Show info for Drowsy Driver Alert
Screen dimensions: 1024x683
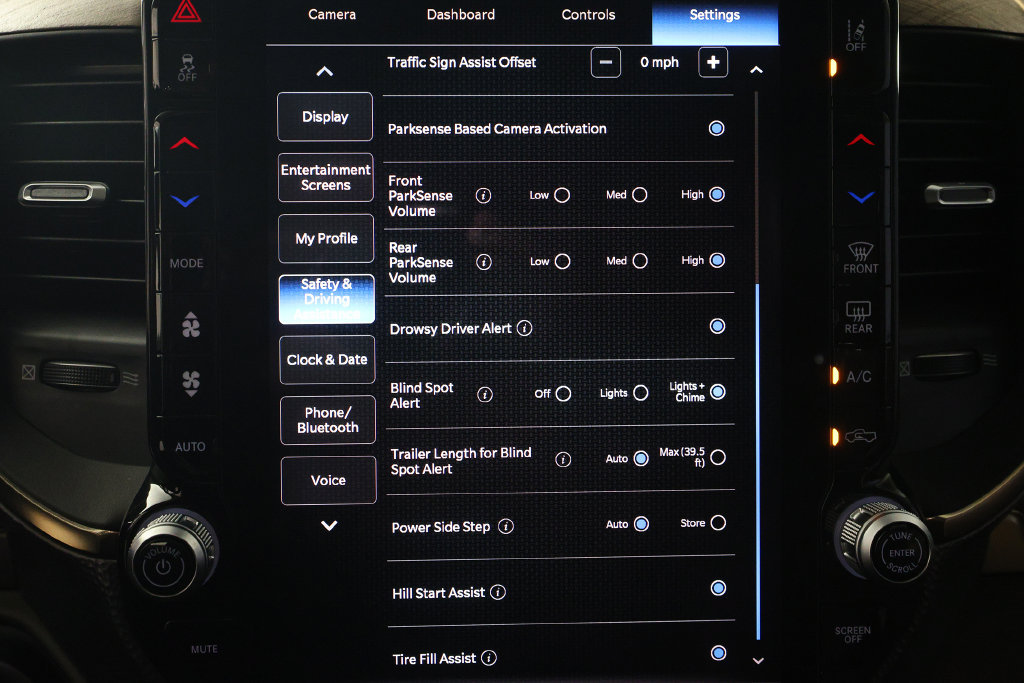[524, 328]
